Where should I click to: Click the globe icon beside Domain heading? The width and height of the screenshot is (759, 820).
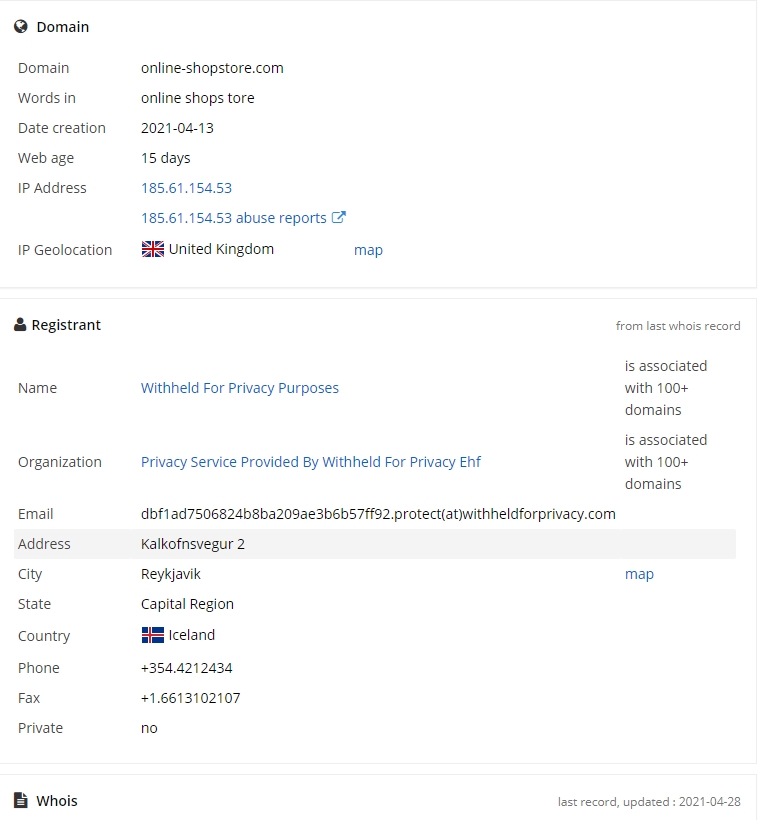(21, 26)
